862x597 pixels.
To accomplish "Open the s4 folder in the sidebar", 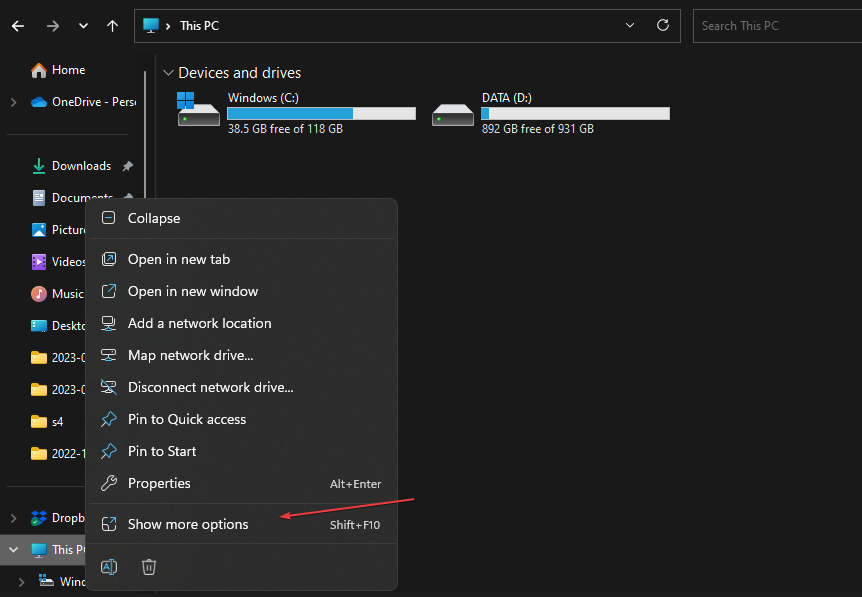I will [58, 421].
